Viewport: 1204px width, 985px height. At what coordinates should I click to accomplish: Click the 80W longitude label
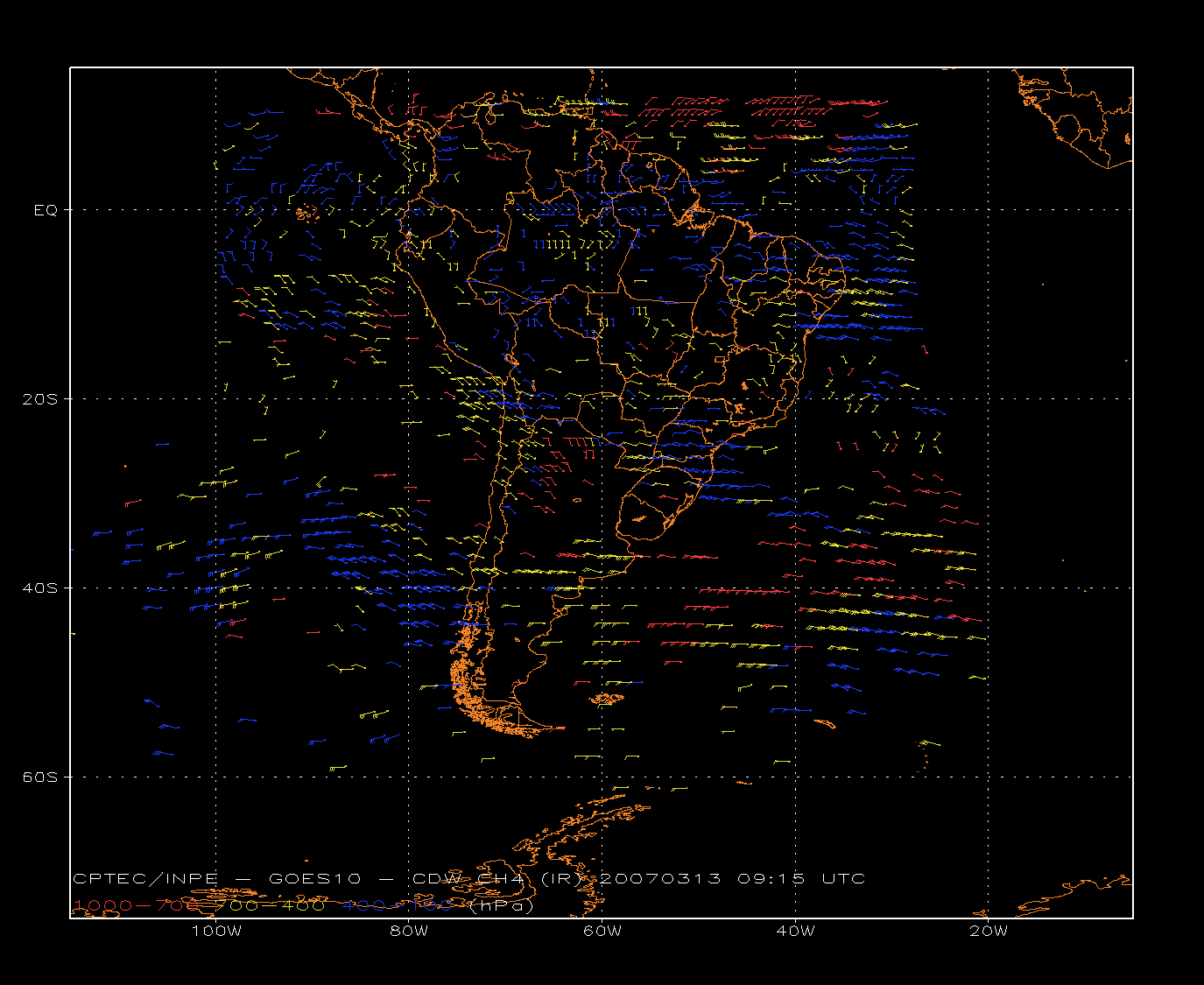409,932
